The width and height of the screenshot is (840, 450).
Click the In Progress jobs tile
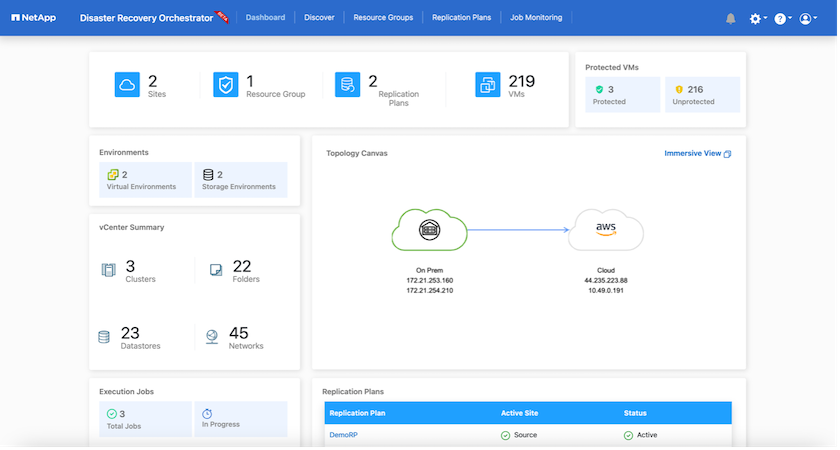(x=239, y=418)
